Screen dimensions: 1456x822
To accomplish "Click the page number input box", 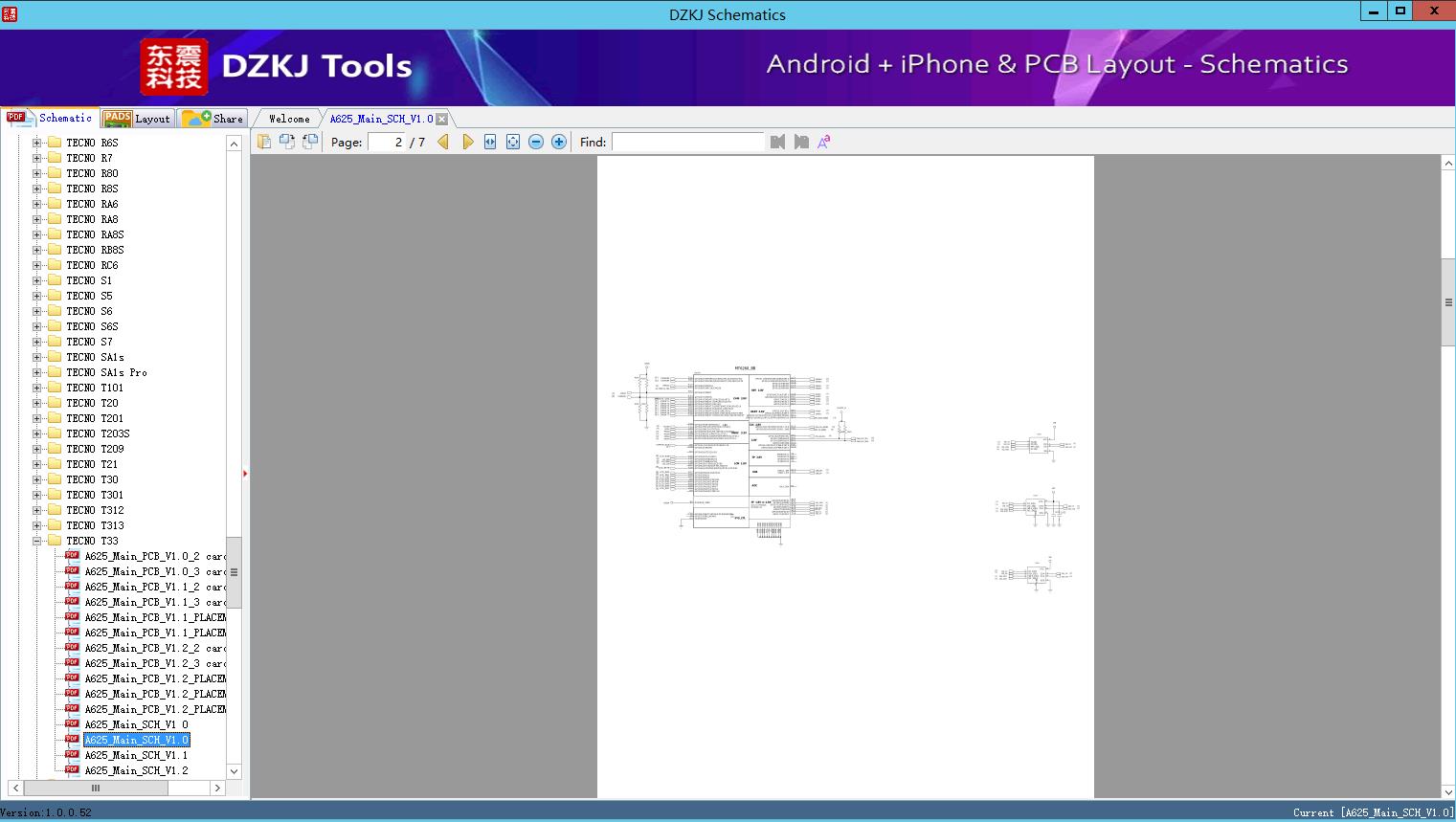I will [387, 142].
